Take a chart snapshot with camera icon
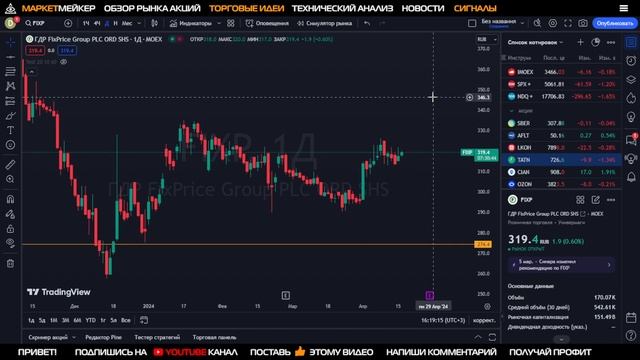 pyautogui.click(x=583, y=23)
